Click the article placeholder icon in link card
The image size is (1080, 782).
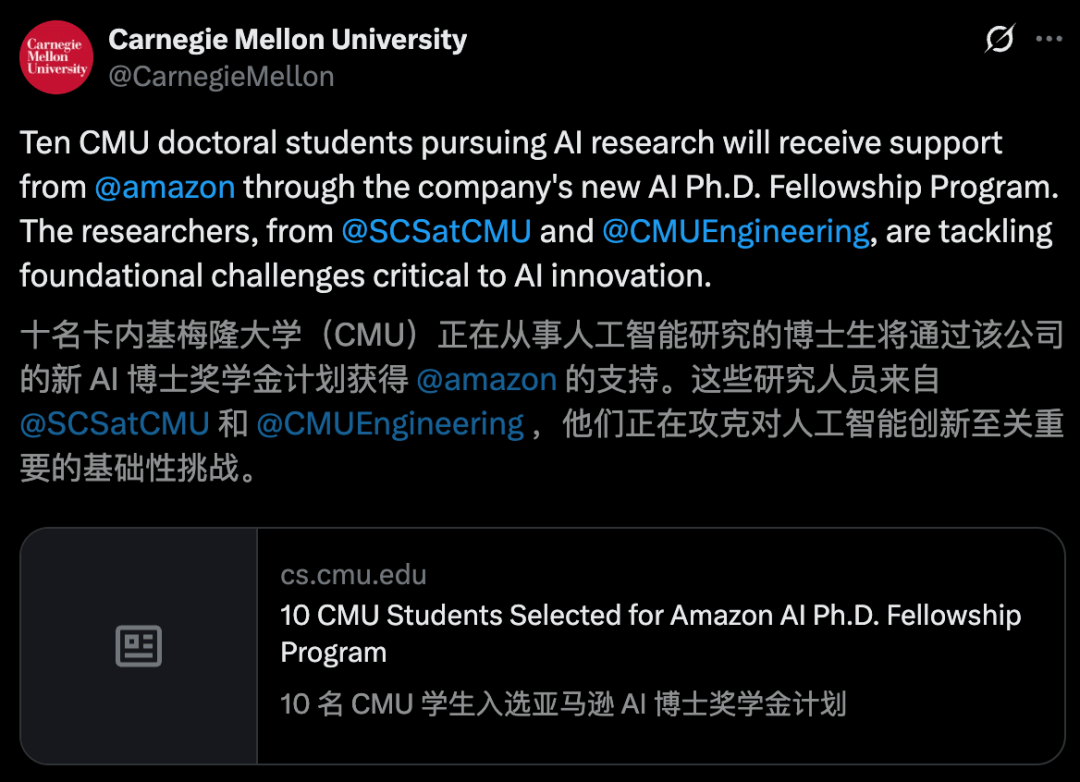tap(139, 647)
